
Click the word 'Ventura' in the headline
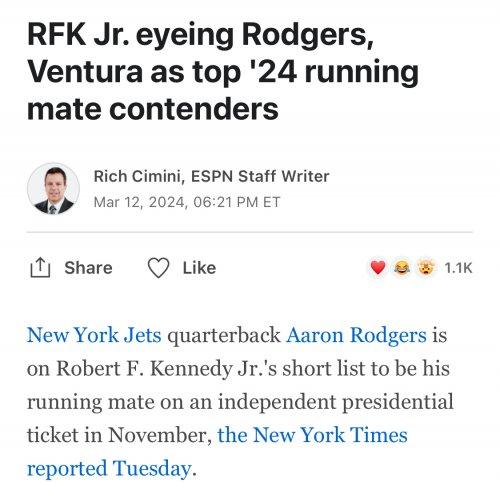coord(85,71)
